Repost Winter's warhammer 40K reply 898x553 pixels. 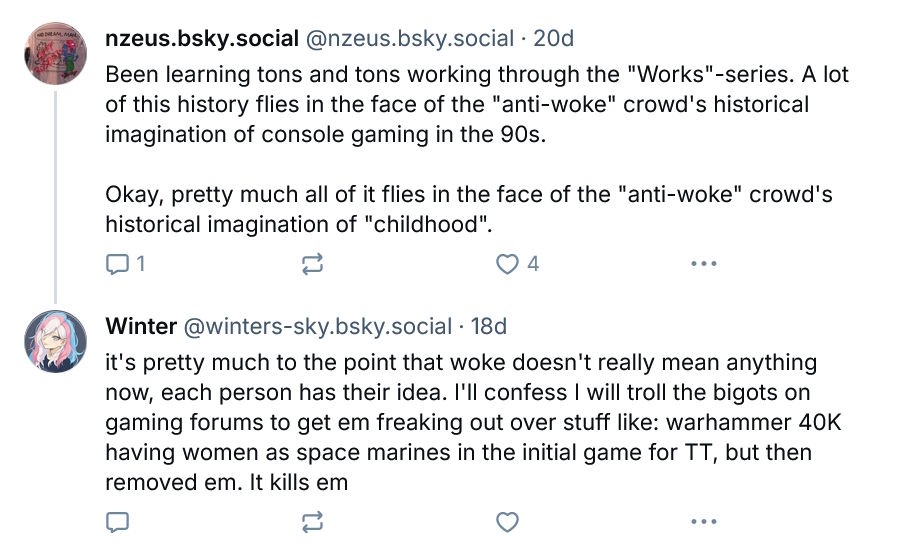pos(312,522)
